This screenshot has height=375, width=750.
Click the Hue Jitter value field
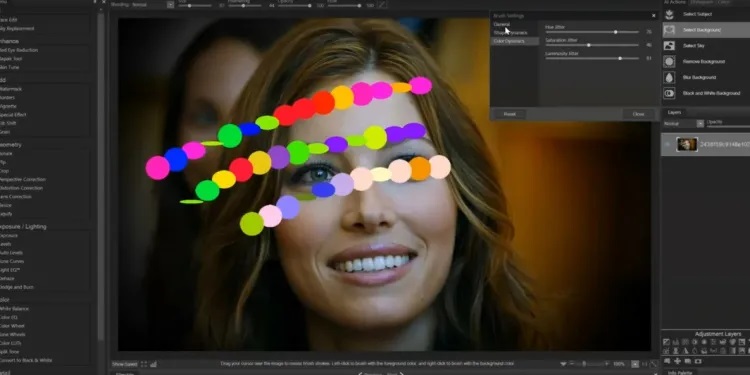point(649,32)
